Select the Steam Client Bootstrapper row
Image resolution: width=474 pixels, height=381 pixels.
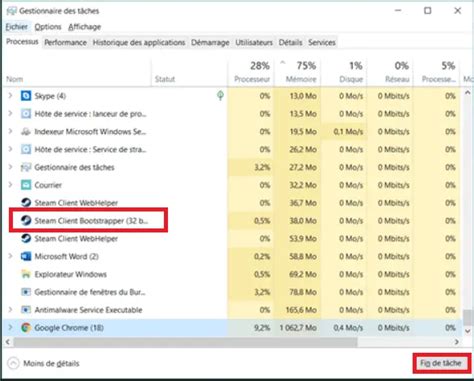coord(232,221)
